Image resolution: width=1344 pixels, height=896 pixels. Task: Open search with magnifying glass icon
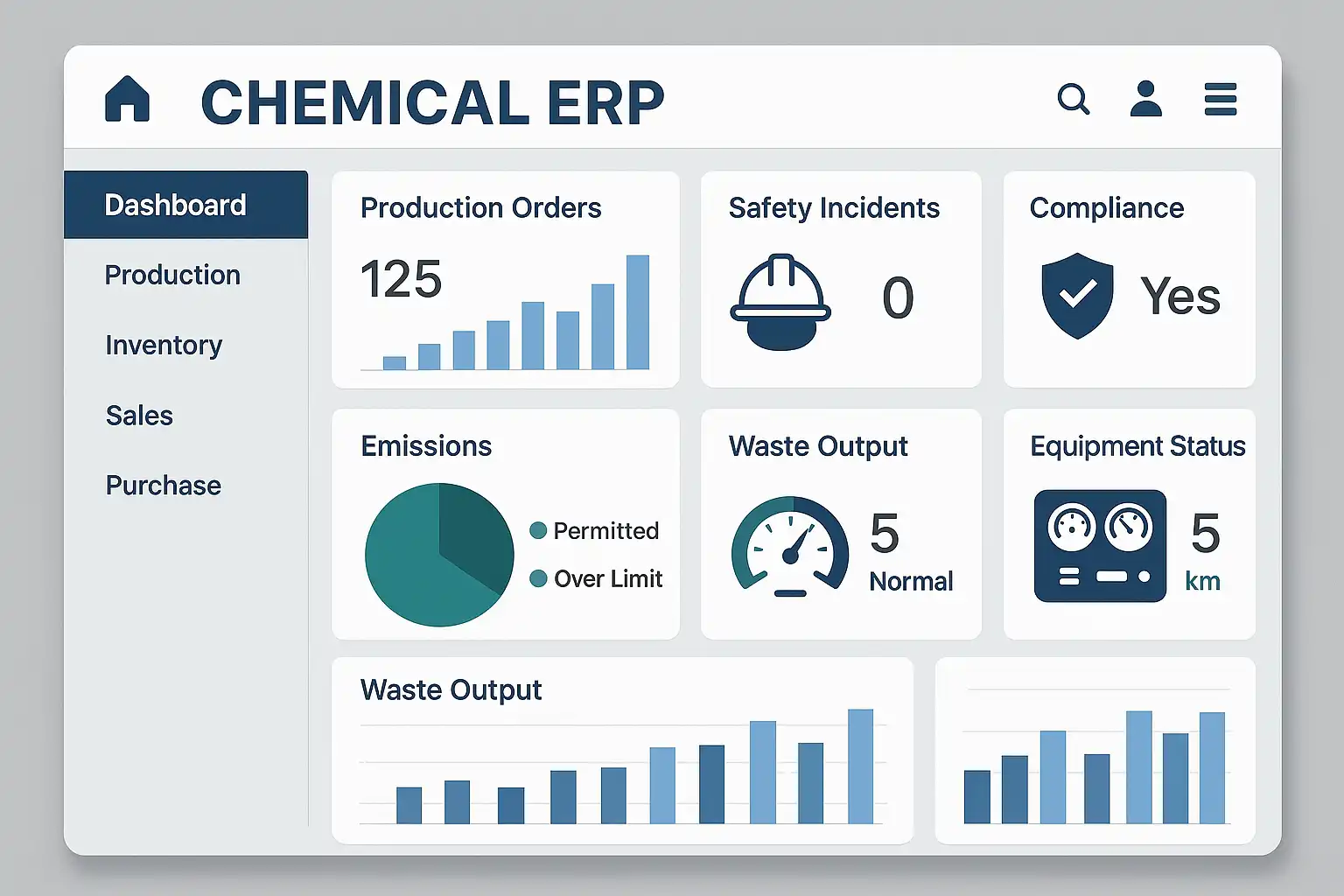tap(1073, 99)
